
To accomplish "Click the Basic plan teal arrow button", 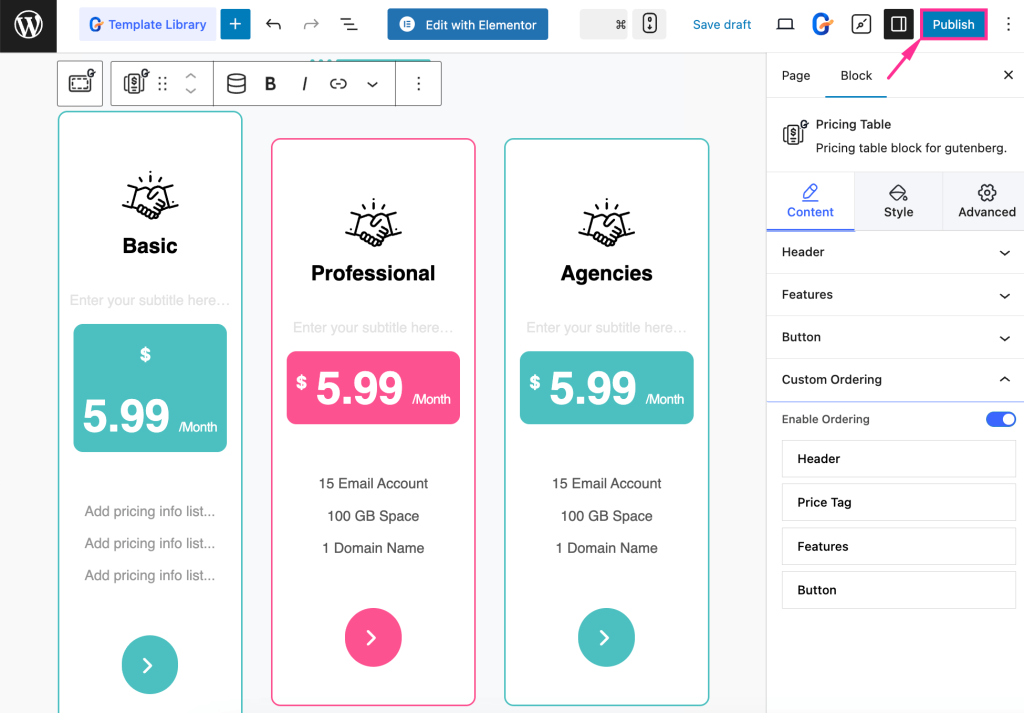I will point(150,665).
